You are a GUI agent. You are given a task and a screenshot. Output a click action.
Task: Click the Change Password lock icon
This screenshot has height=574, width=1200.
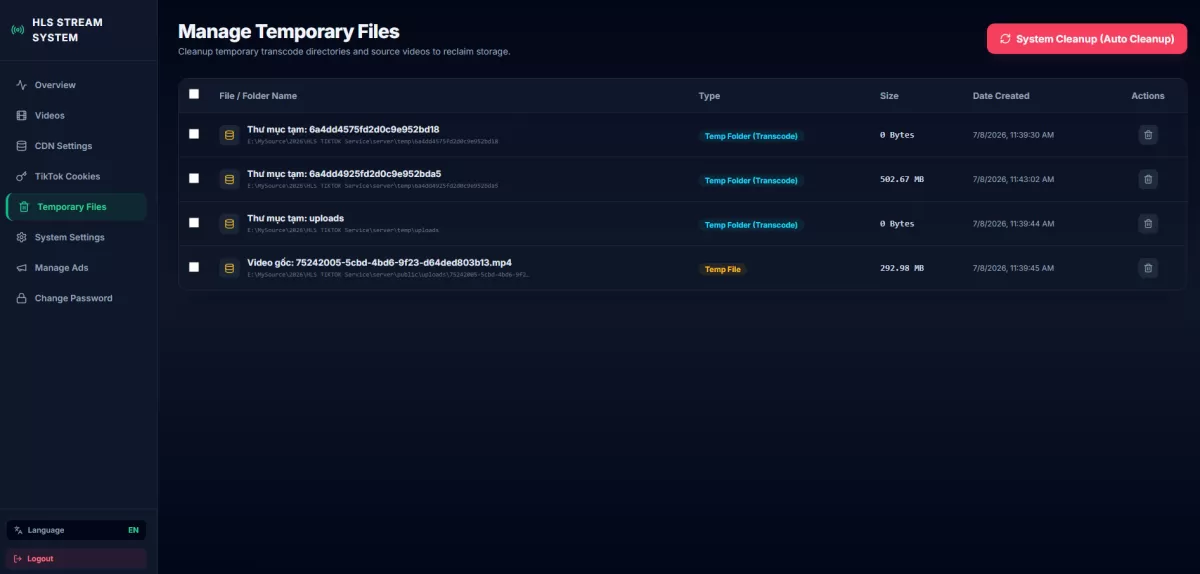(x=22, y=299)
